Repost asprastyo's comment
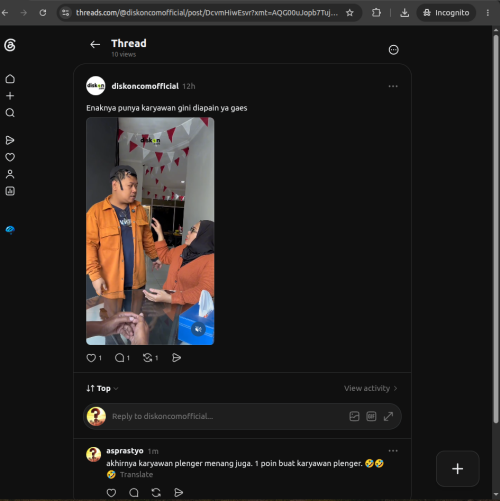This screenshot has height=501, width=500. [156, 493]
